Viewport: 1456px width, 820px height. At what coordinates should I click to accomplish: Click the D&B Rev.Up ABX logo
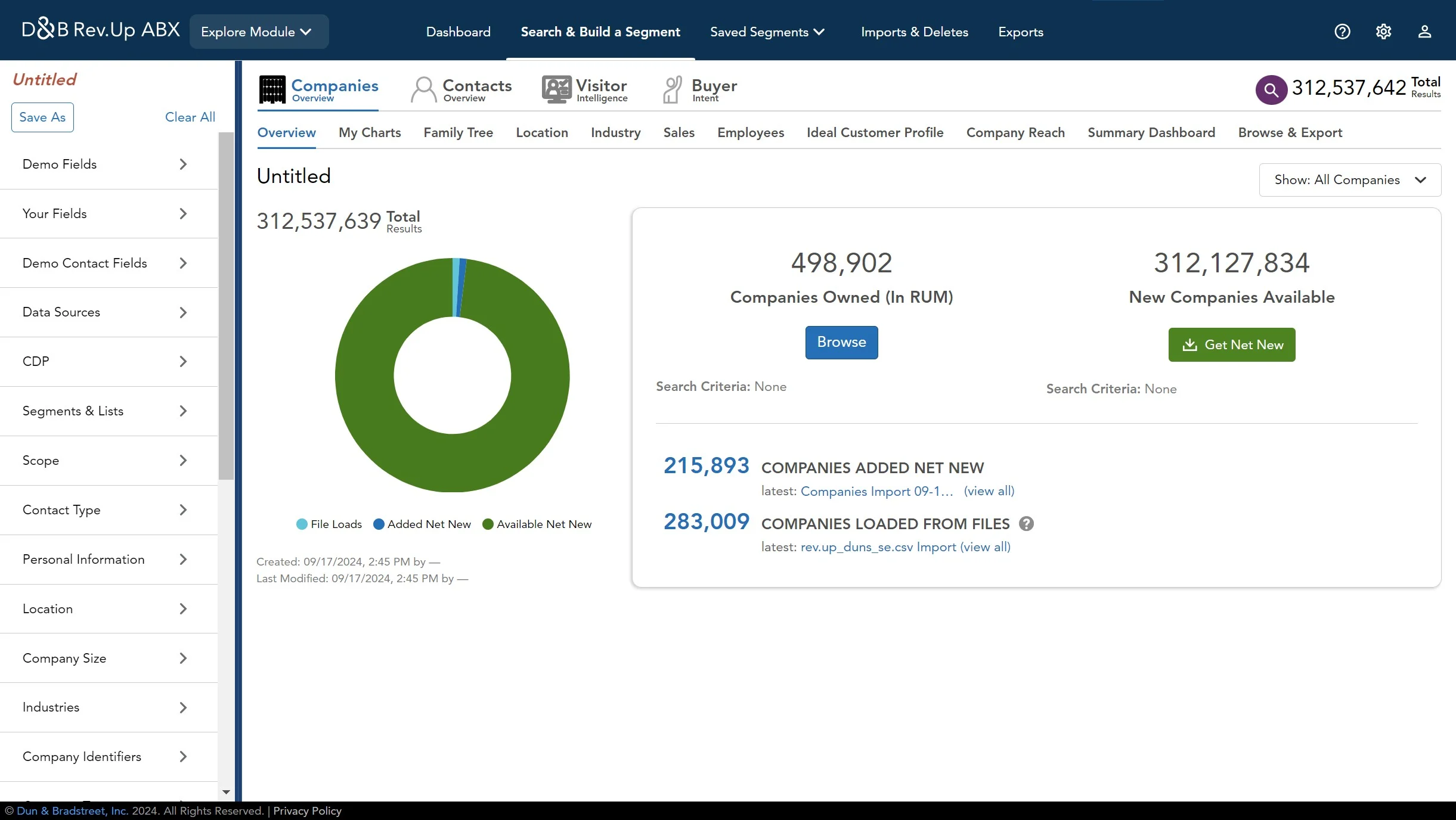pos(101,29)
